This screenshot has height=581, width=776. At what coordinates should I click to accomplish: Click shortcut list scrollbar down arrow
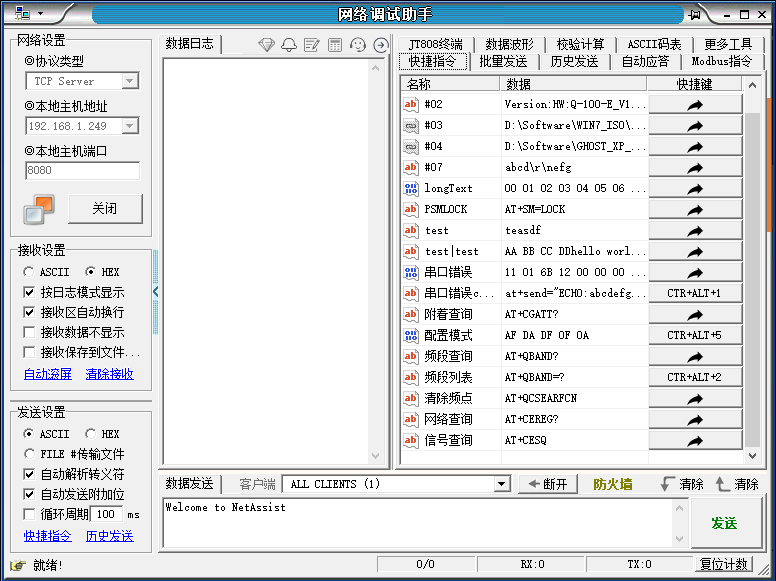click(752, 456)
